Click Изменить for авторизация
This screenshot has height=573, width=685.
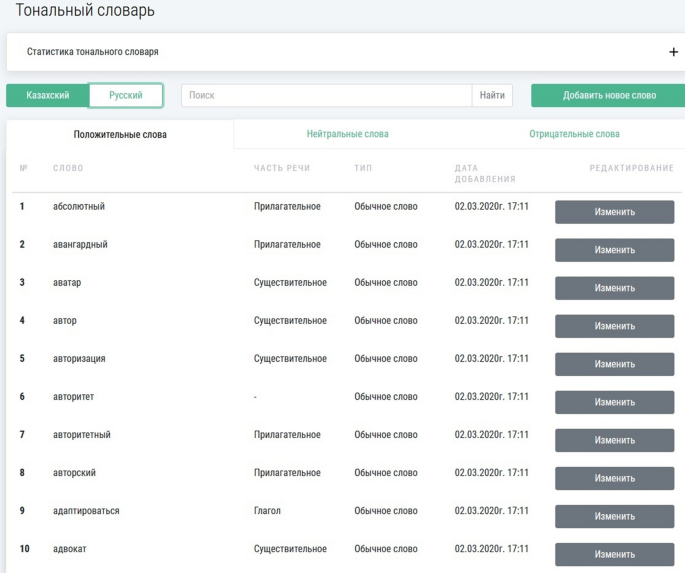tap(614, 364)
